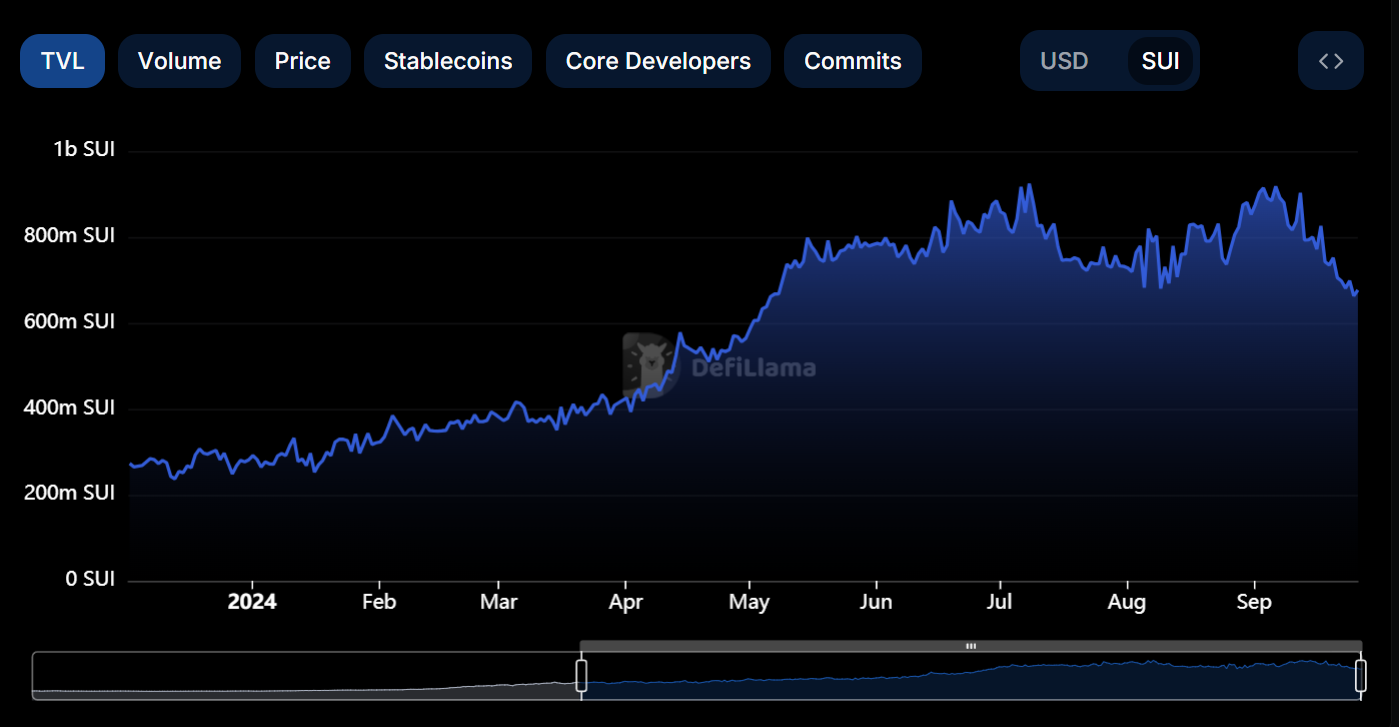Click the Aug x-axis label
Viewport: 1399px width, 727px height.
point(1127,602)
